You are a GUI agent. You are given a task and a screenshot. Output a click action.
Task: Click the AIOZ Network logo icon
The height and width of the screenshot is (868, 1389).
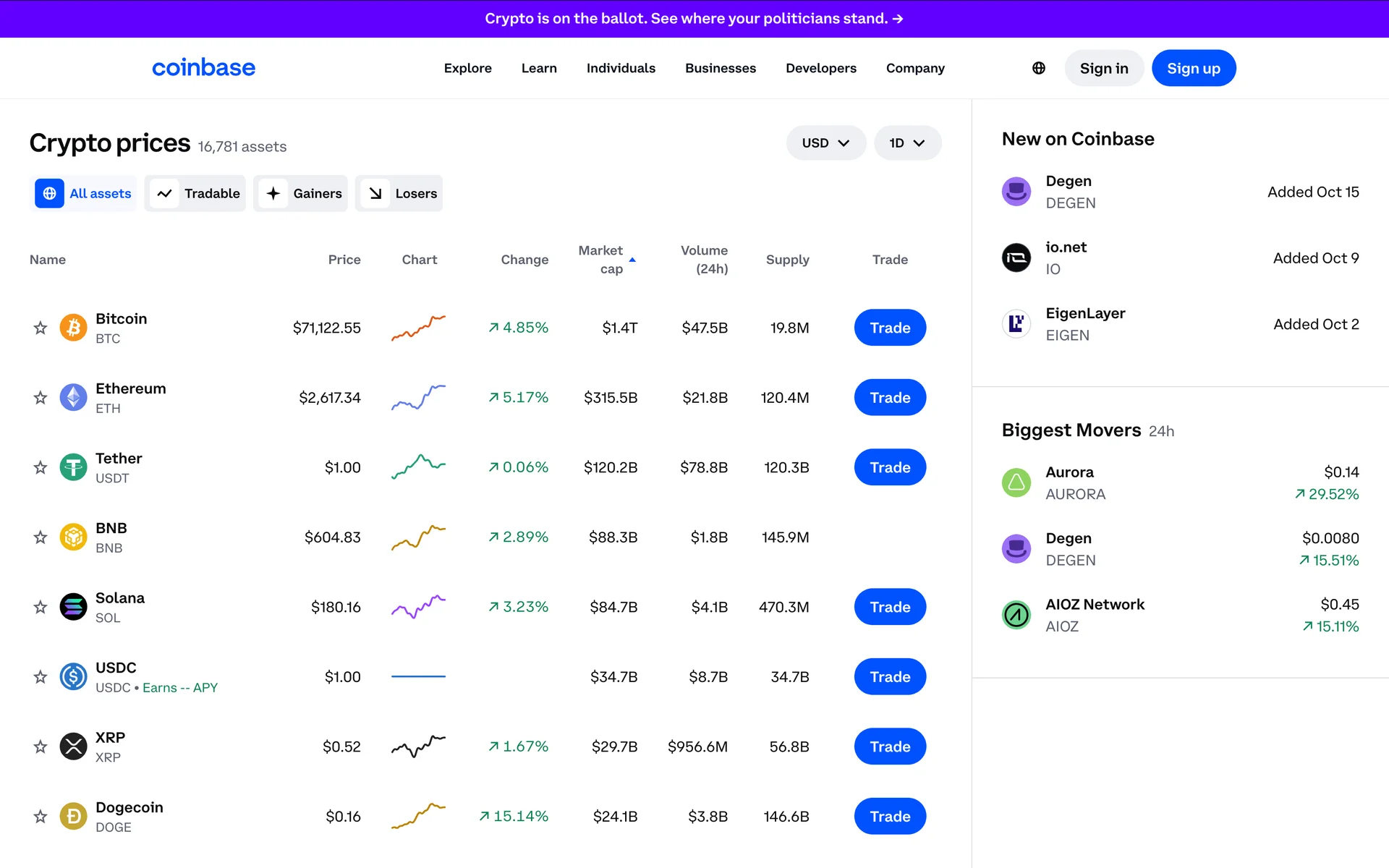point(1016,615)
